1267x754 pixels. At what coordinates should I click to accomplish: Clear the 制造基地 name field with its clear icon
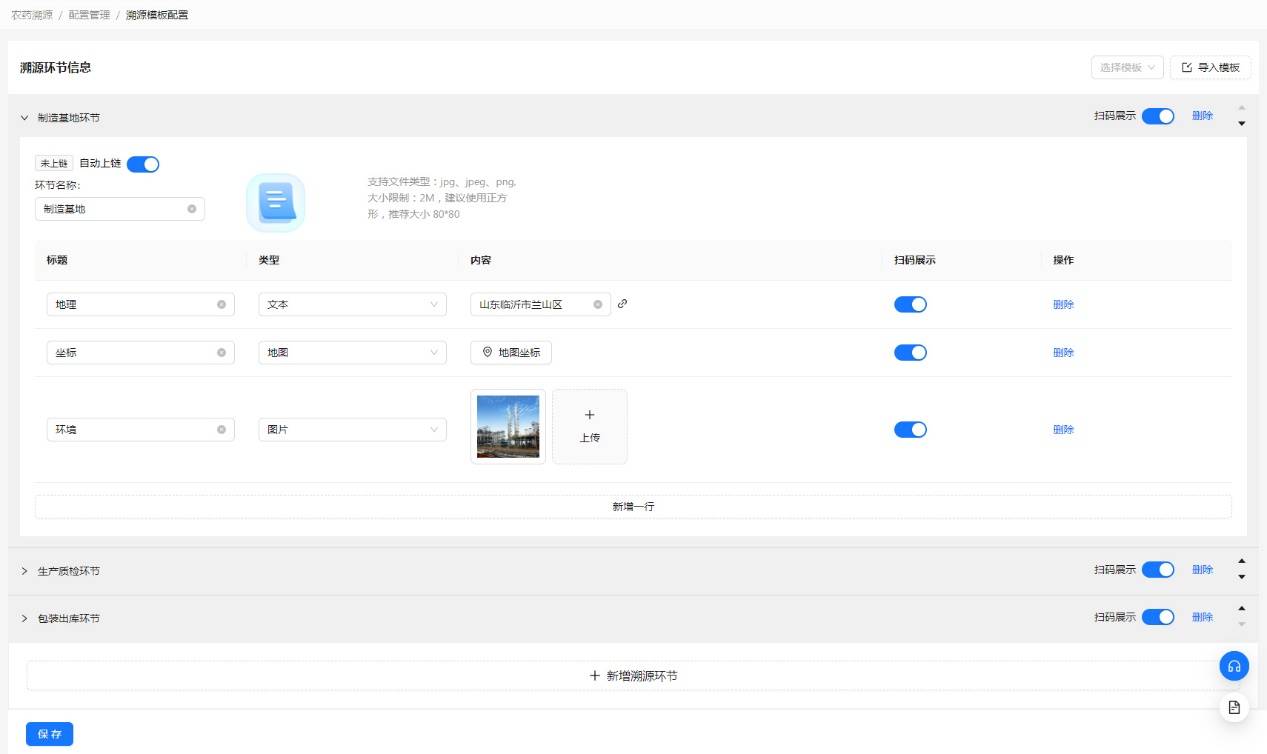(191, 209)
